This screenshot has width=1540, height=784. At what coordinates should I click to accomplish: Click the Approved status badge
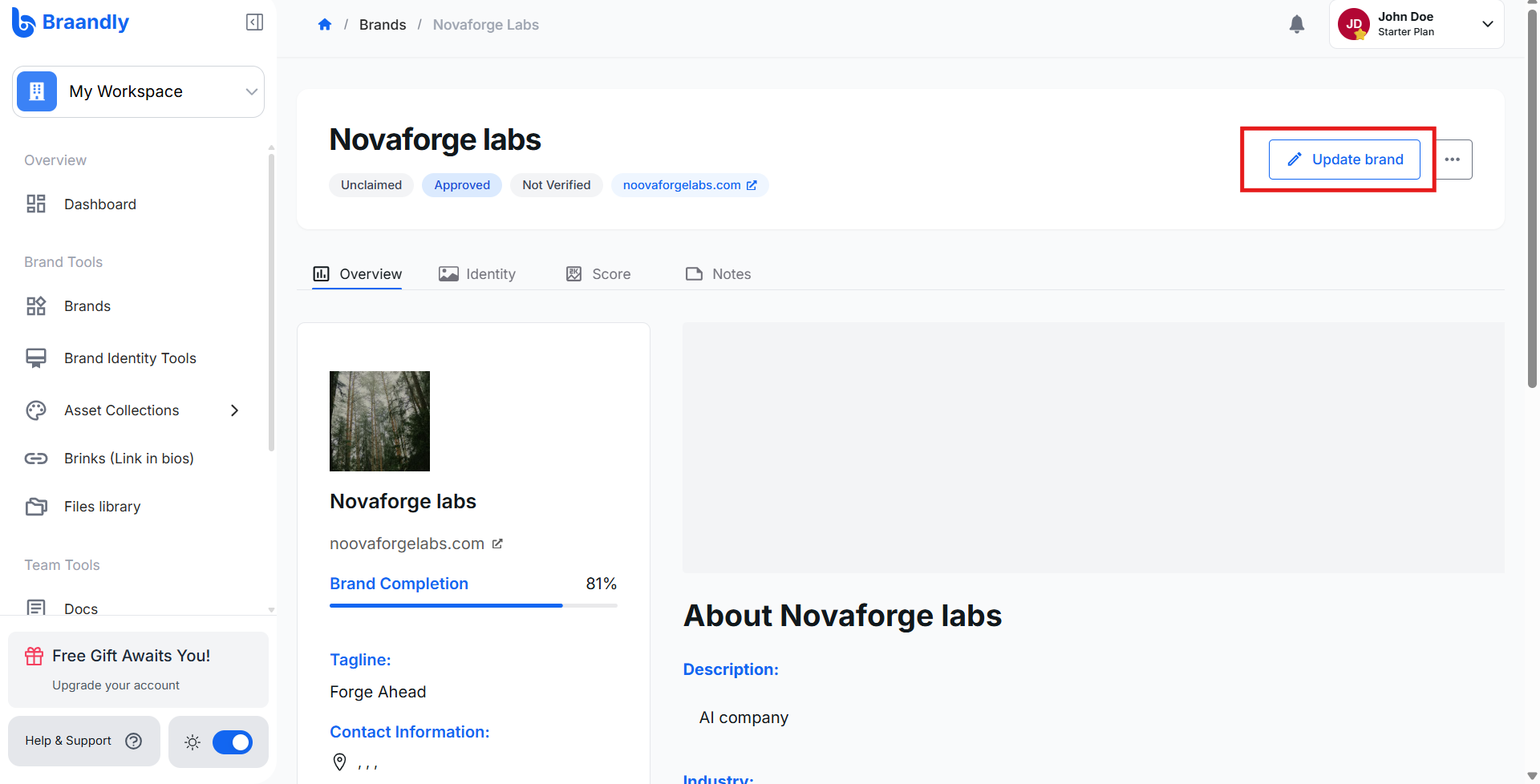[462, 185]
